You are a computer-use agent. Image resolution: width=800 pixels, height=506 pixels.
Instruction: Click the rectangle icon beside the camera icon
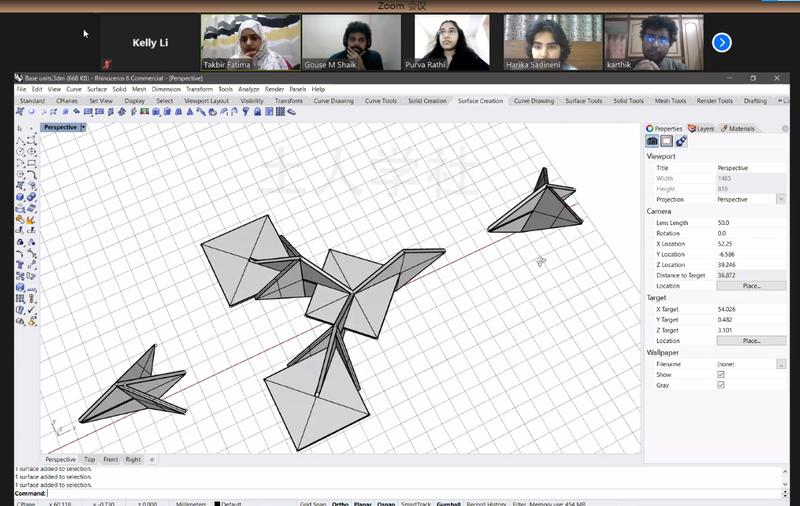666,141
